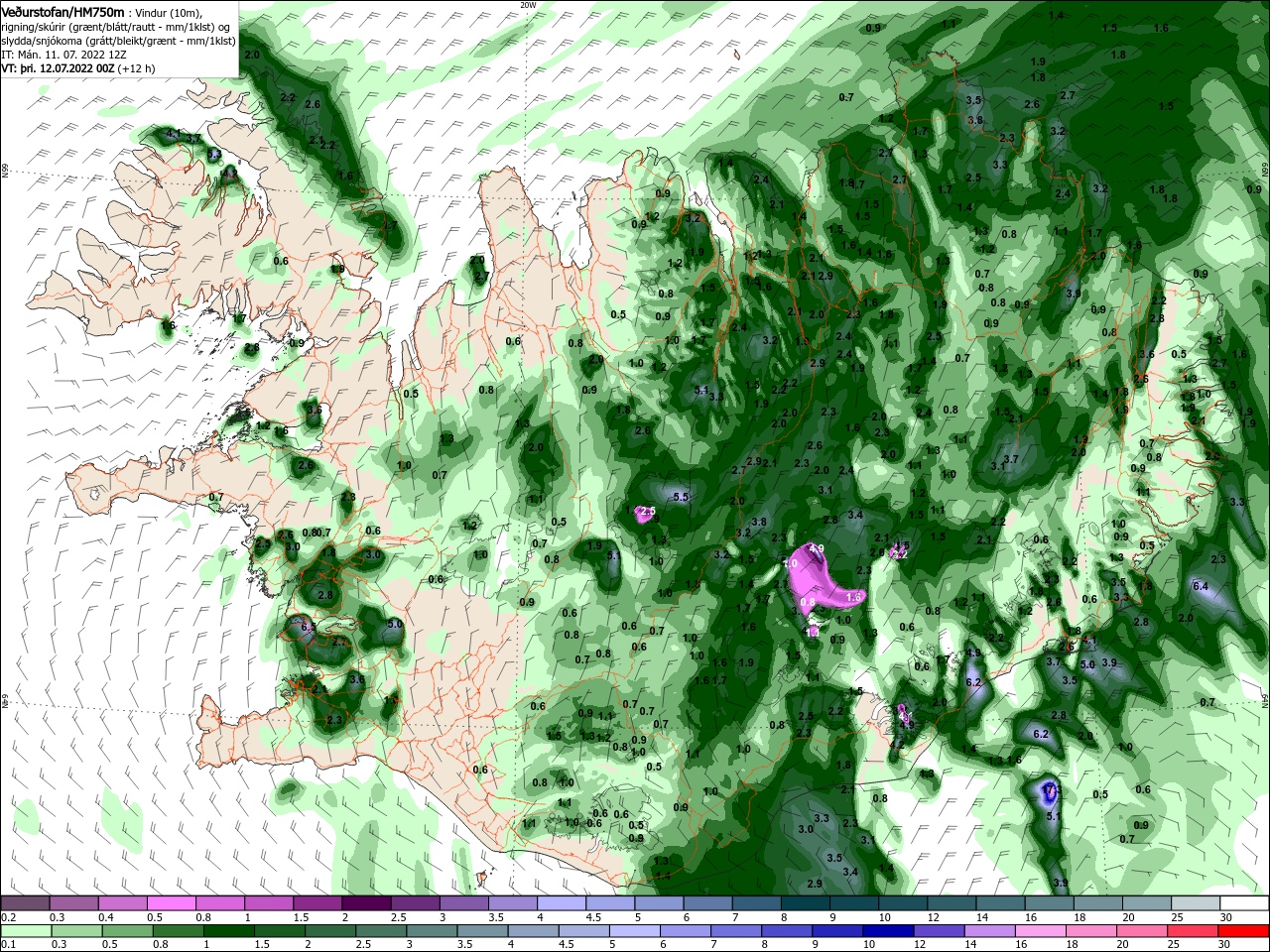The width and height of the screenshot is (1270, 952).
Task: Pick the upper-row swatch labeled 7
Action: (x=757, y=903)
